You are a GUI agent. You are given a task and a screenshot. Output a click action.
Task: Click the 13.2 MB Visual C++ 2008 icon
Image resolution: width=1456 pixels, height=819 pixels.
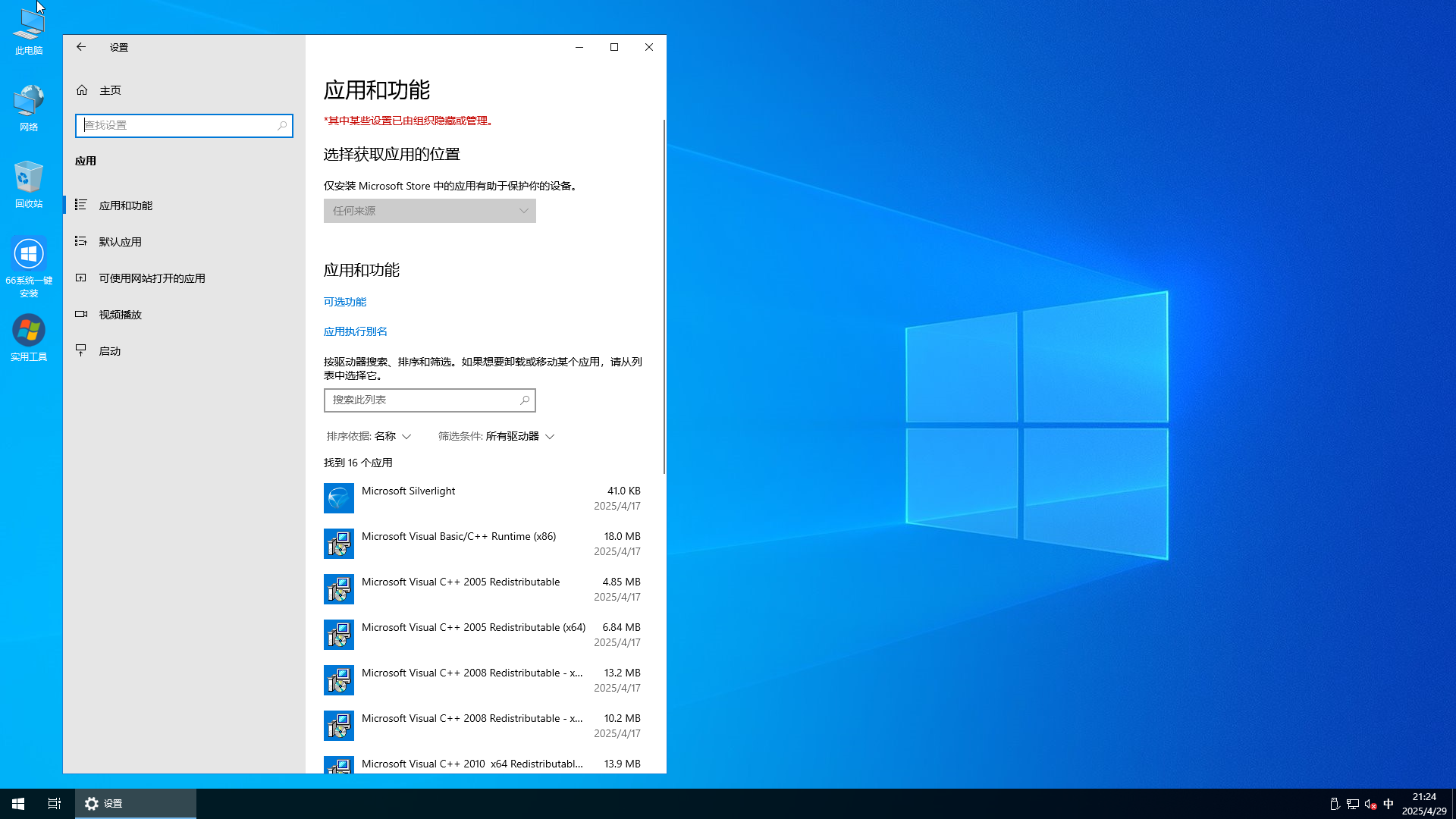(339, 680)
